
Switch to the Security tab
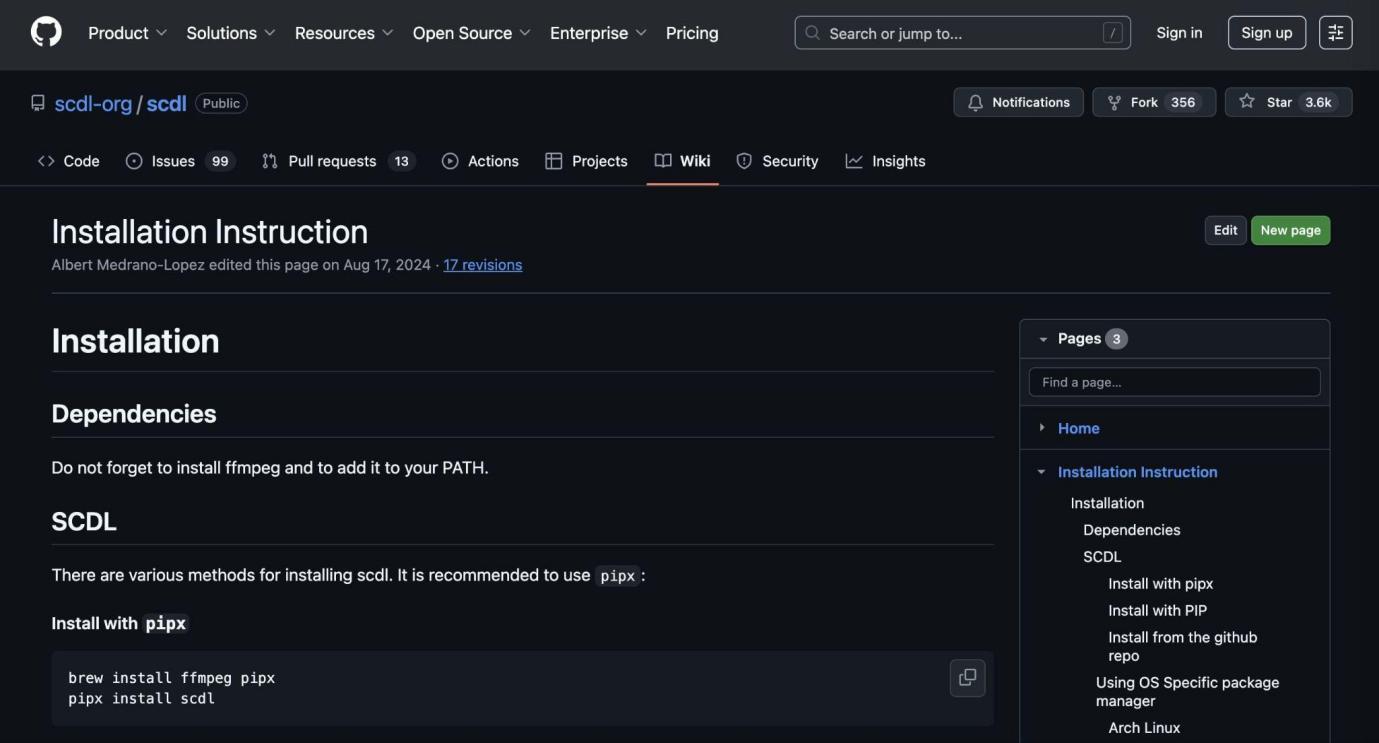[x=777, y=161]
